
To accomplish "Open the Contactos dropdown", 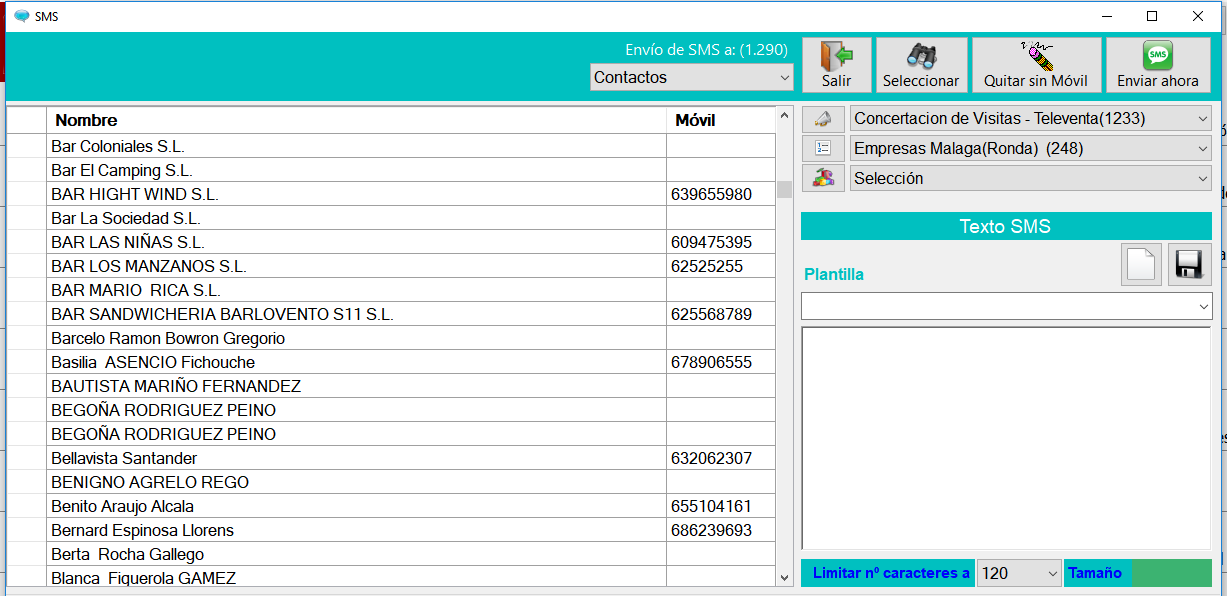I will (691, 77).
